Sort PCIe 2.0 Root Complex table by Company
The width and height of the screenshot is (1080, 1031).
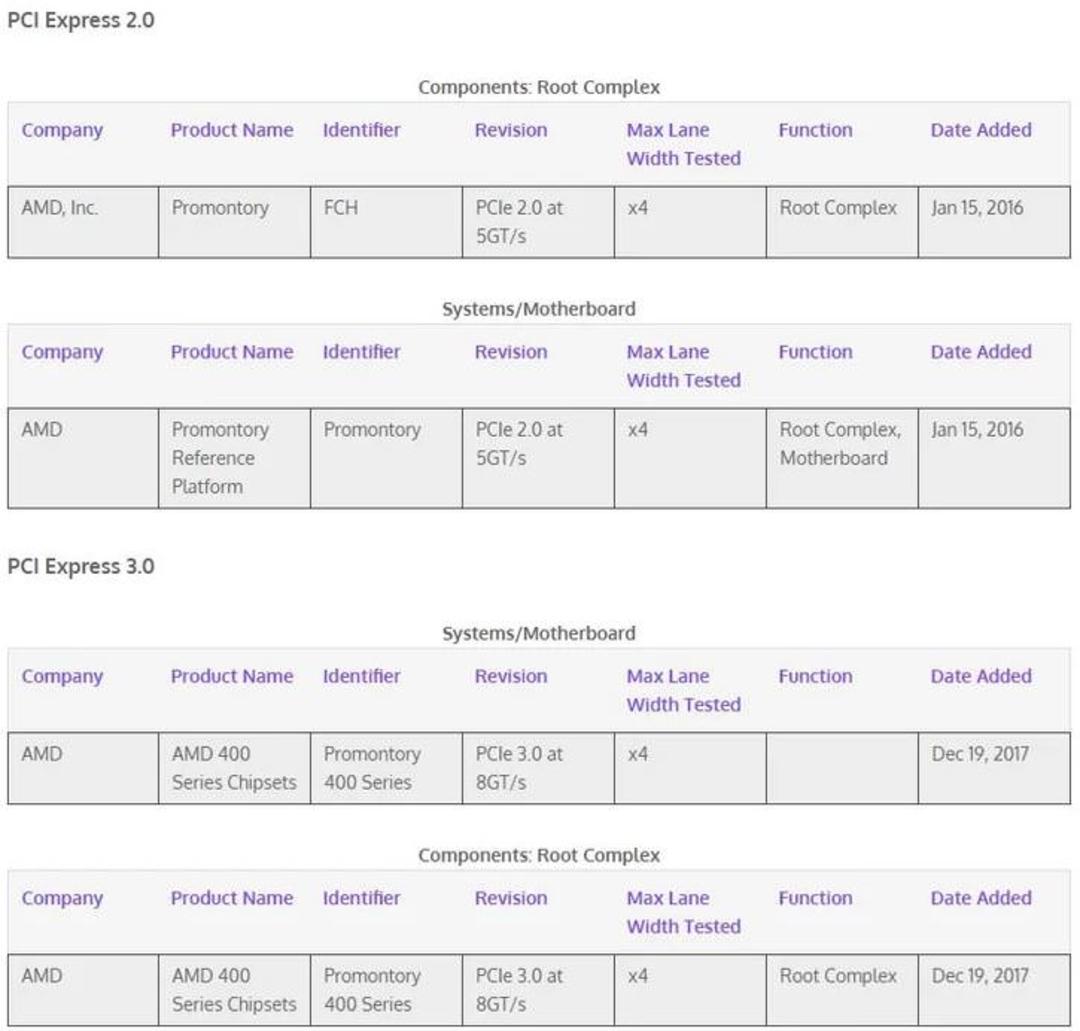point(62,130)
